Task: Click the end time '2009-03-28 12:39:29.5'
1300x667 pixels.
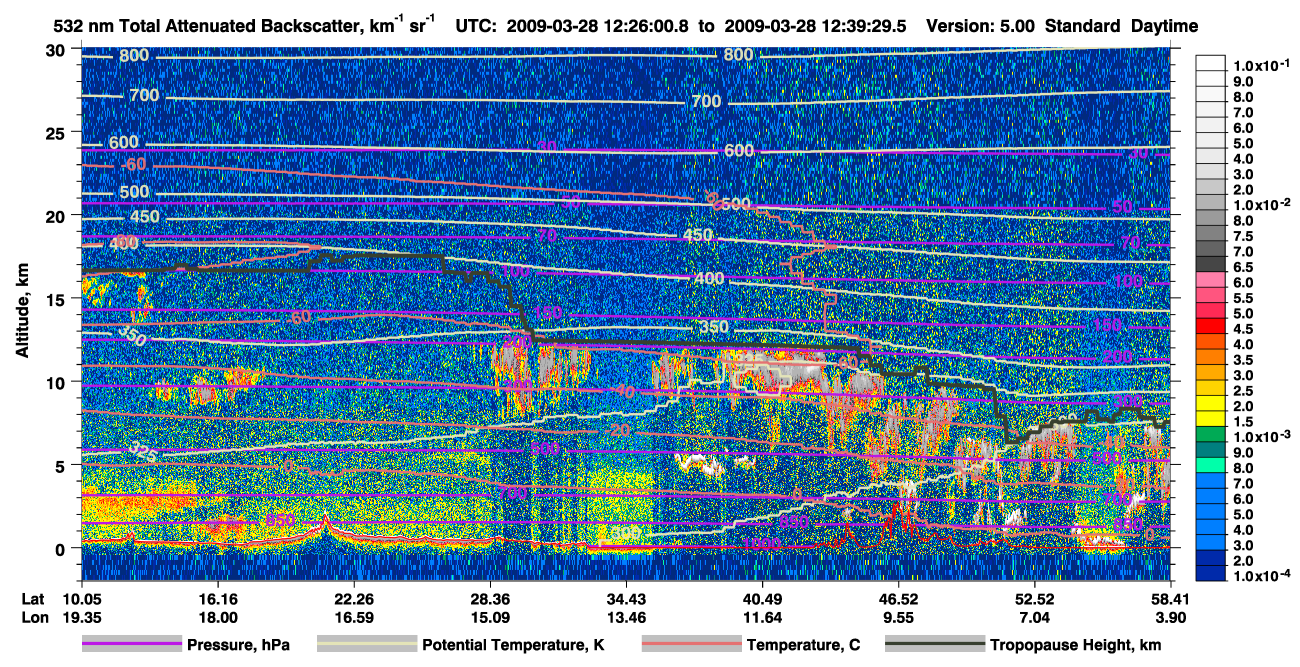Action: (814, 26)
